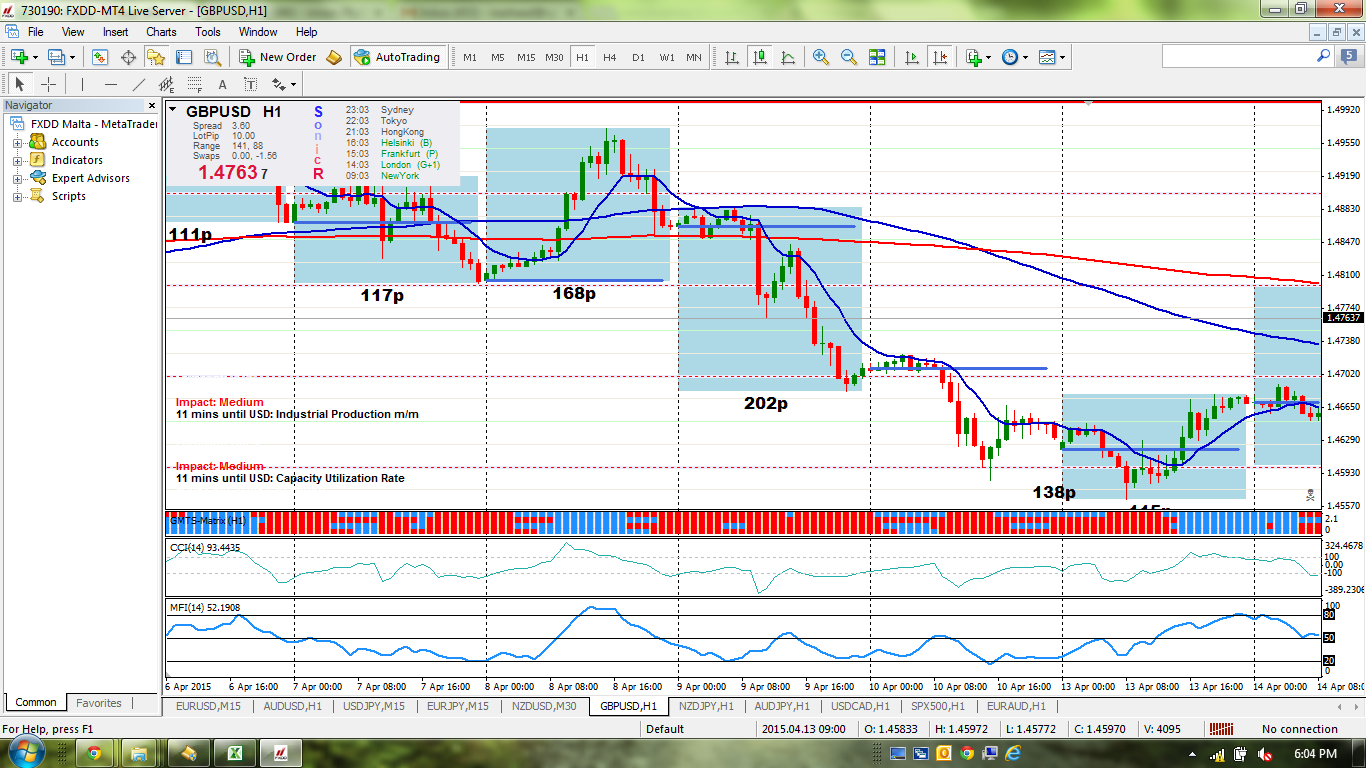Switch to the W1 timeframe button
The height and width of the screenshot is (768, 1366).
click(666, 57)
